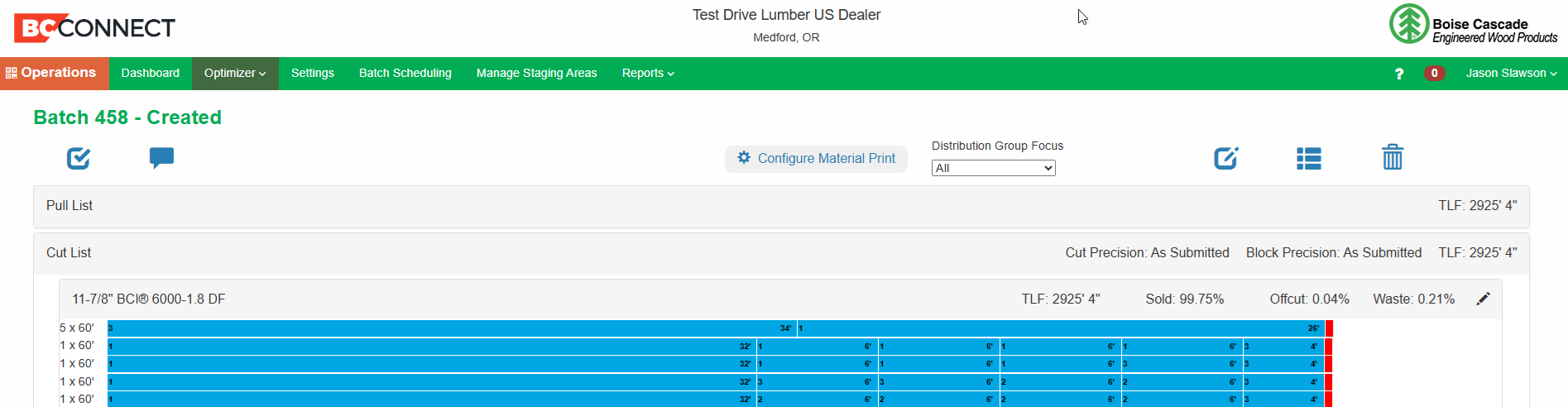Viewport: 1568px width, 407px height.
Task: Open Manage Staging Areas
Action: click(x=537, y=73)
